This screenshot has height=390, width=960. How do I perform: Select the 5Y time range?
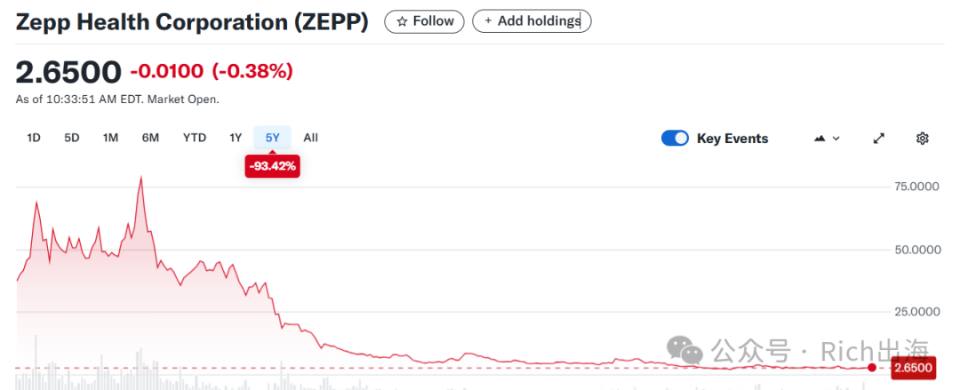pyautogui.click(x=272, y=138)
